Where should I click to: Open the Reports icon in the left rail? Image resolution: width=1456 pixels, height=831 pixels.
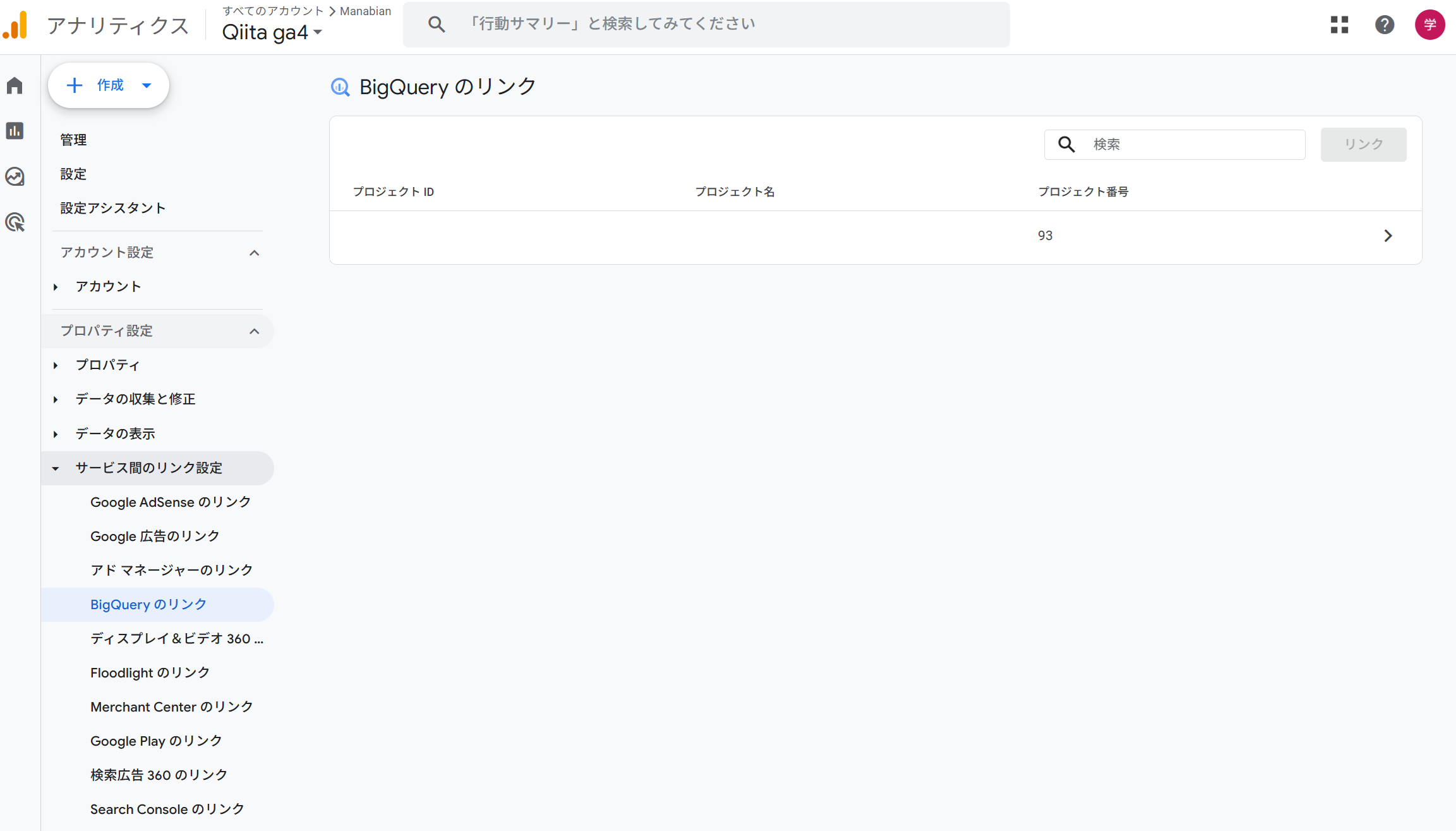point(15,131)
